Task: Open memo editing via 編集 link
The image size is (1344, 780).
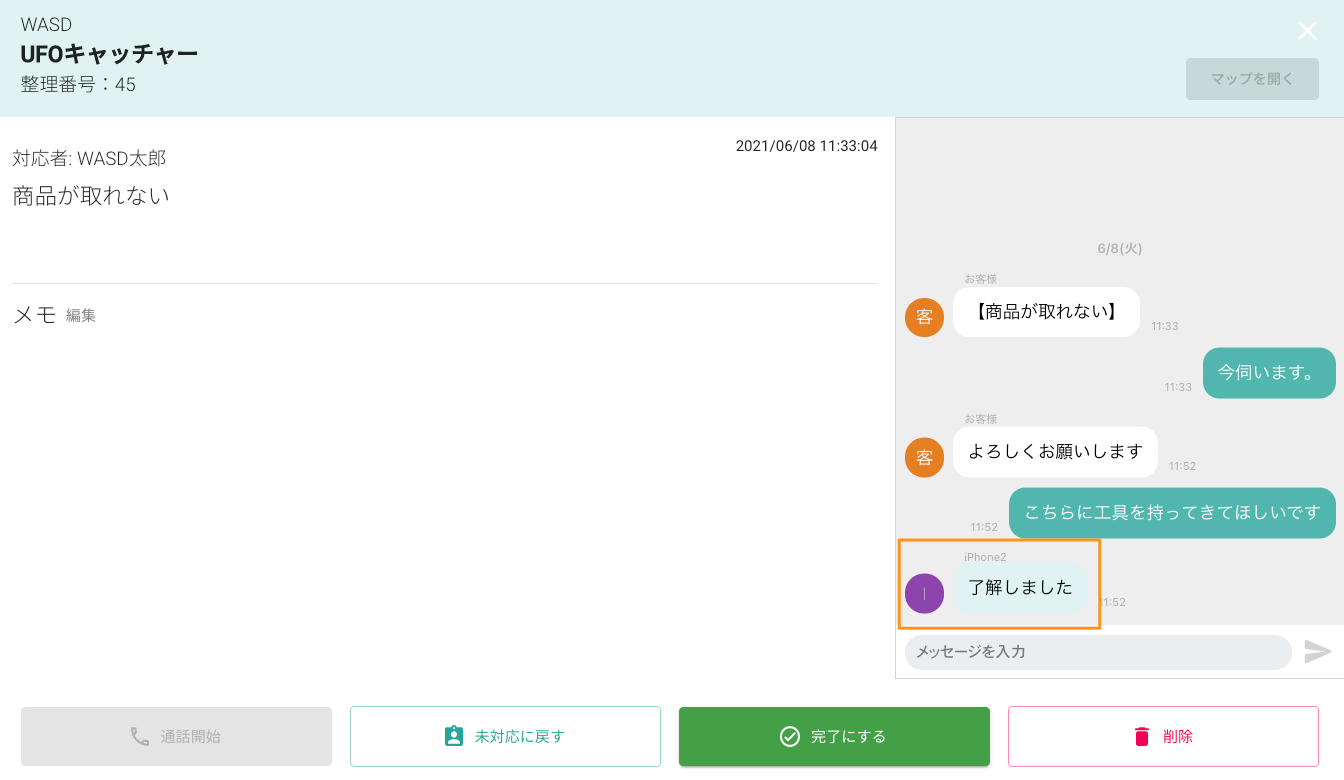Action: 81,315
